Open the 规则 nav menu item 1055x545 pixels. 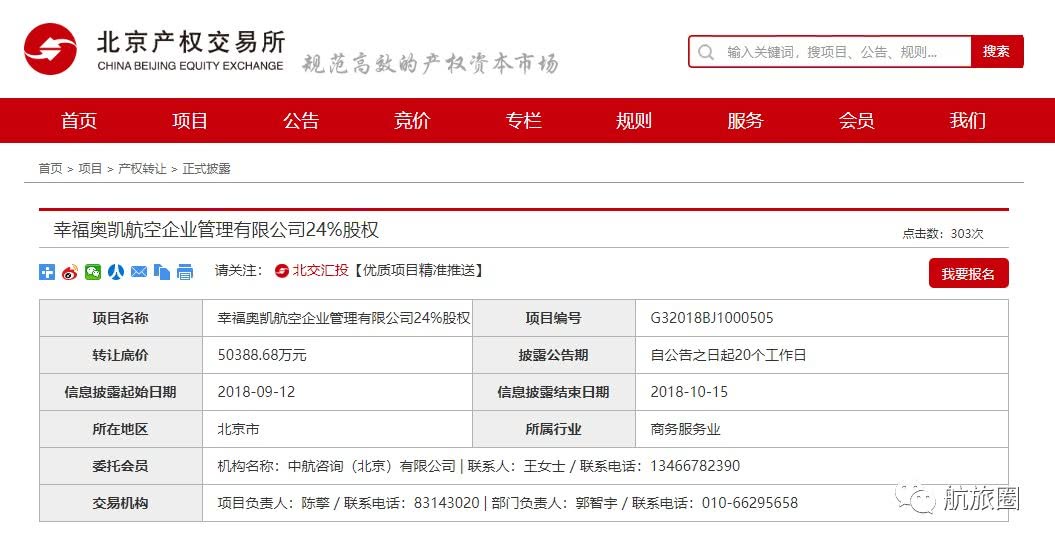pos(634,120)
